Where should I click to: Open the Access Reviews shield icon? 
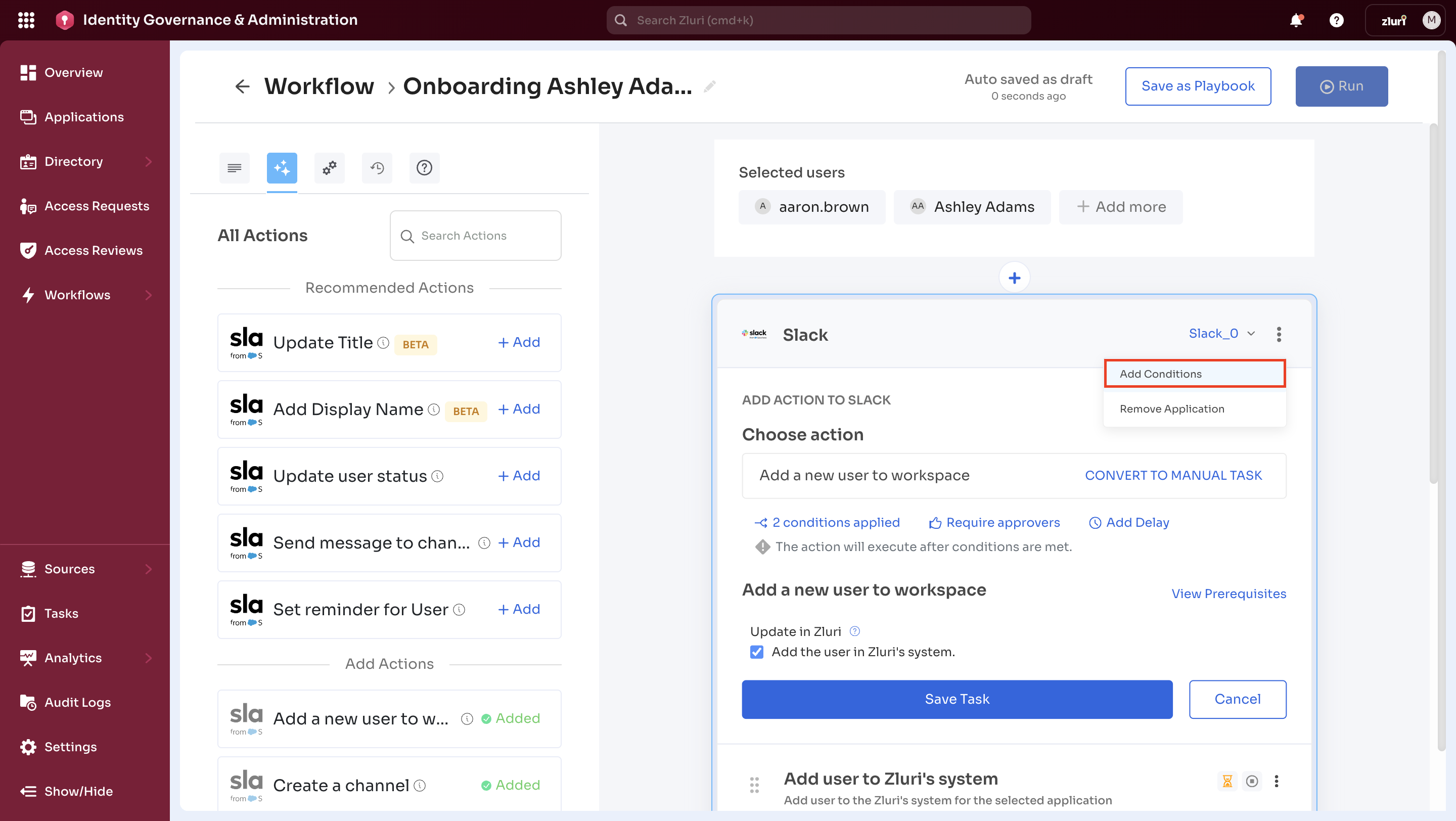tap(28, 250)
